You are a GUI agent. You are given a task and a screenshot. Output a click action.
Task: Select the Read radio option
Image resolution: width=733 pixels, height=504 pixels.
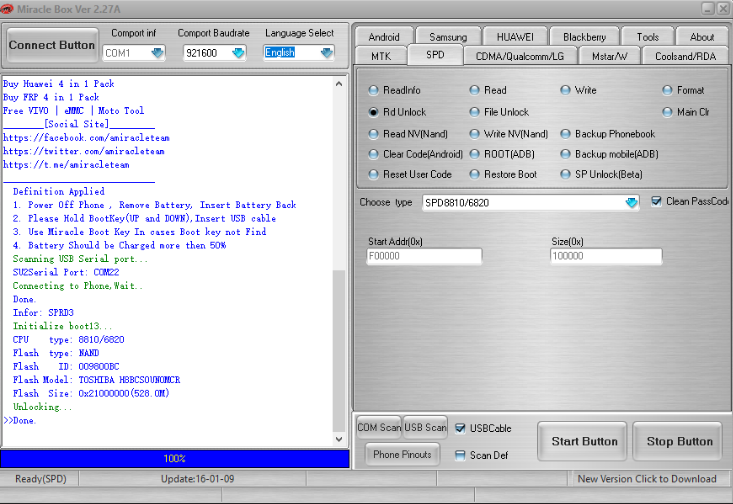tap(488, 90)
